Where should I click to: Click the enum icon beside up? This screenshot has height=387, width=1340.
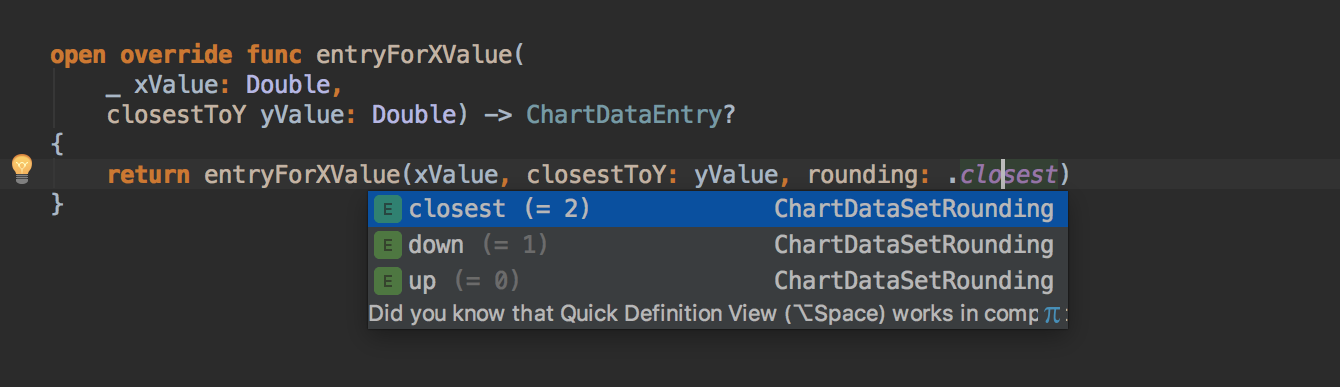click(387, 281)
